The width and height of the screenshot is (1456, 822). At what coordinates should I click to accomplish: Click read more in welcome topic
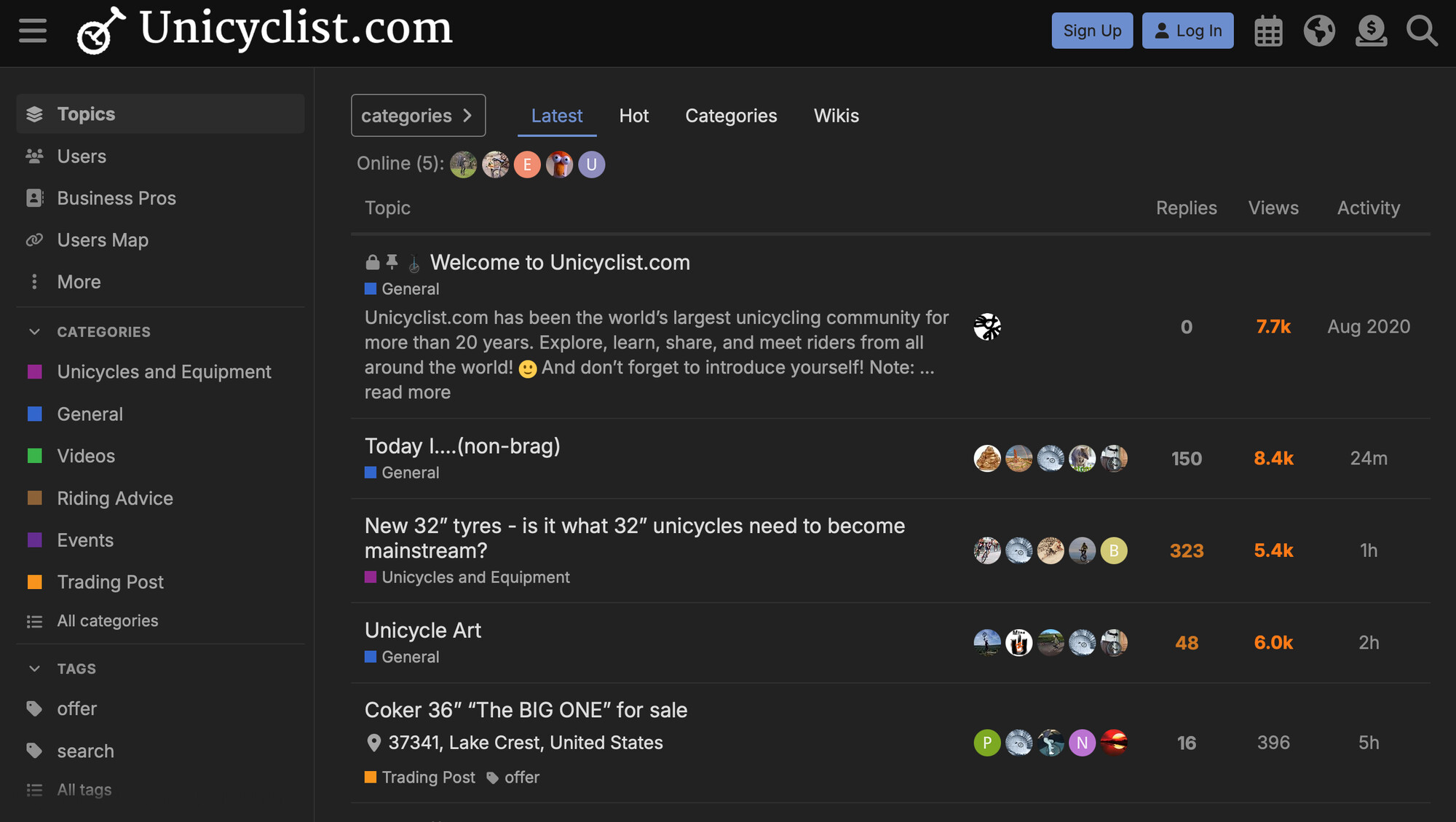pyautogui.click(x=408, y=392)
